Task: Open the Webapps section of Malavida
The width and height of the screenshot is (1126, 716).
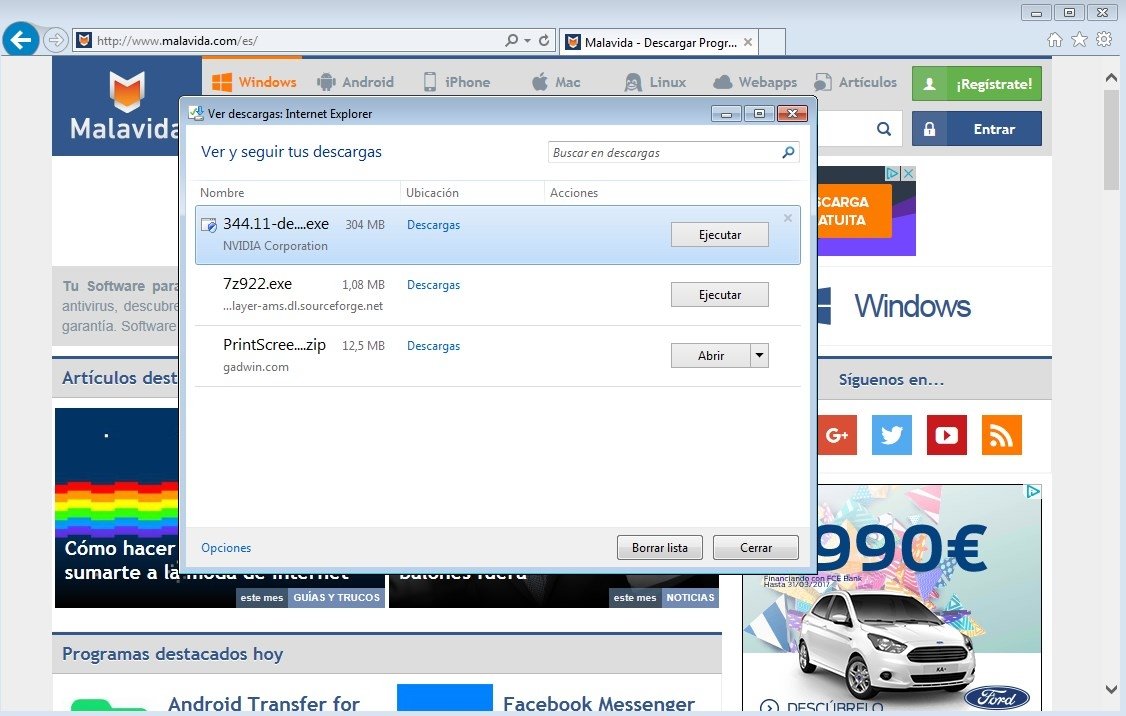Action: click(x=755, y=82)
